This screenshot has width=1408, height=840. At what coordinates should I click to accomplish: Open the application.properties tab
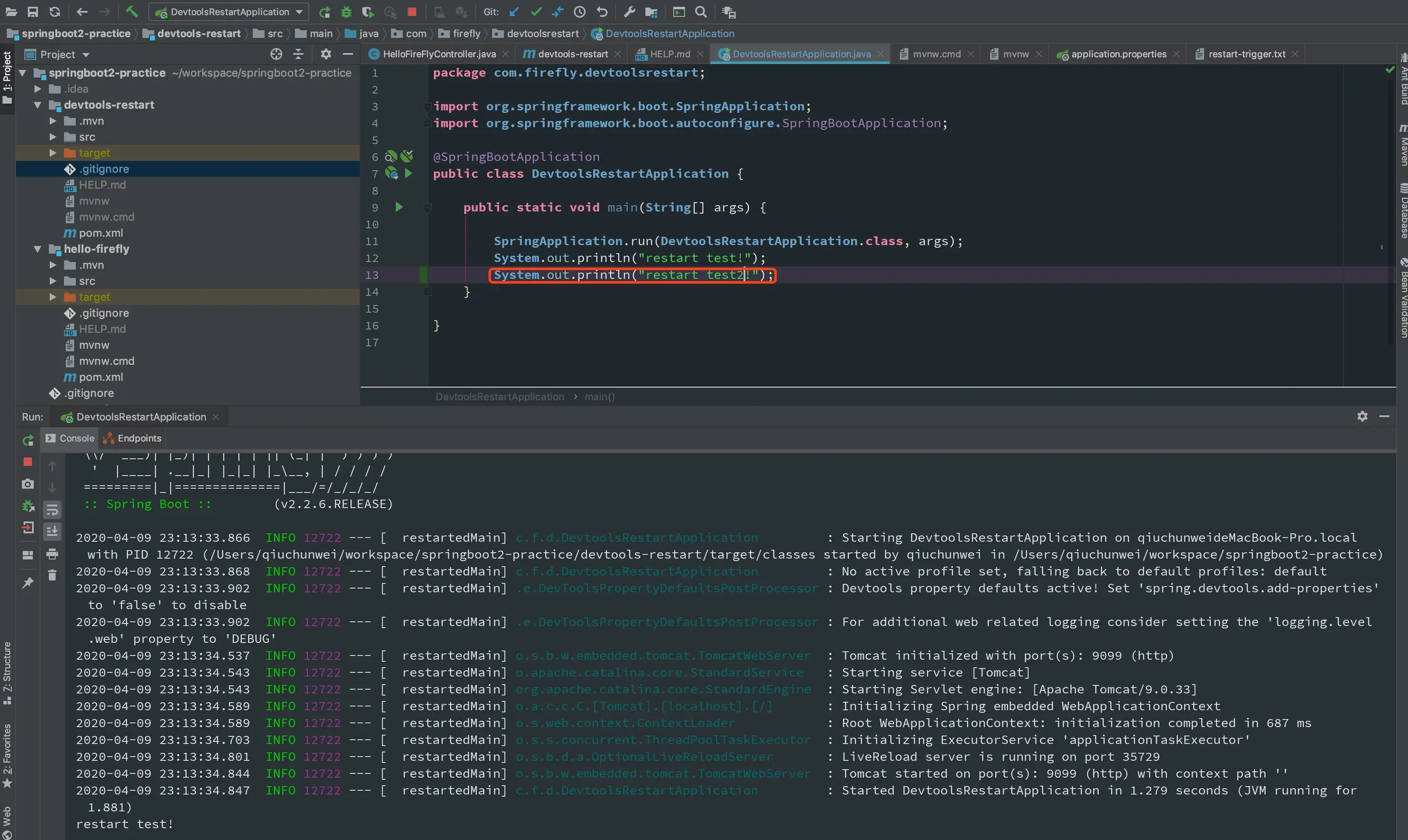click(1118, 54)
